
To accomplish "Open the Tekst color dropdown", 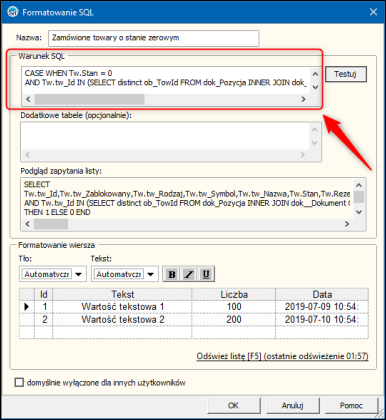I will pyautogui.click(x=151, y=274).
